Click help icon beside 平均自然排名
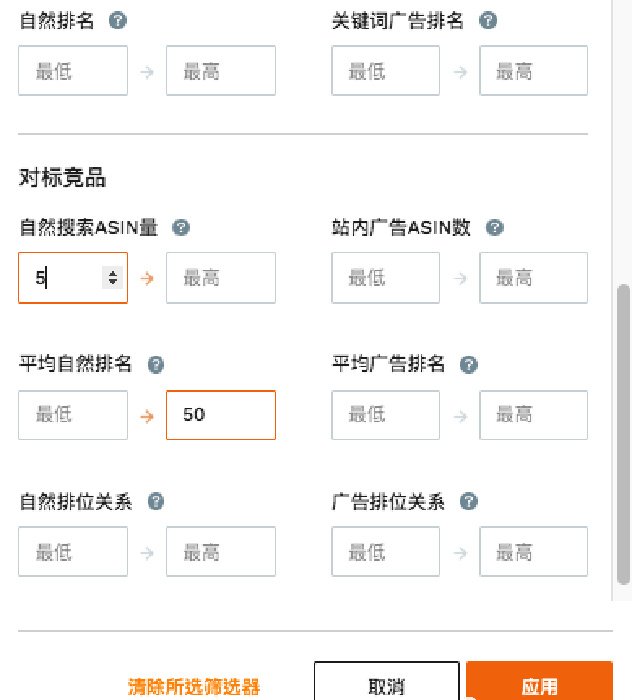Screen dimensions: 632x700 click(156, 365)
